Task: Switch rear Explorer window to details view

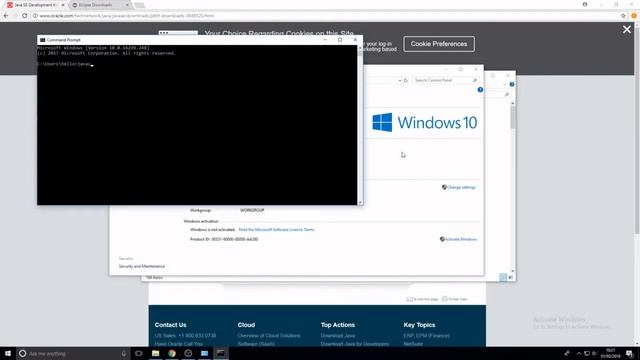Action: point(503,277)
